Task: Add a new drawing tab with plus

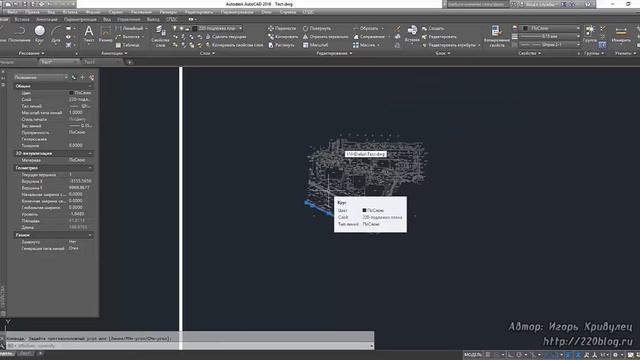Action: [129, 62]
